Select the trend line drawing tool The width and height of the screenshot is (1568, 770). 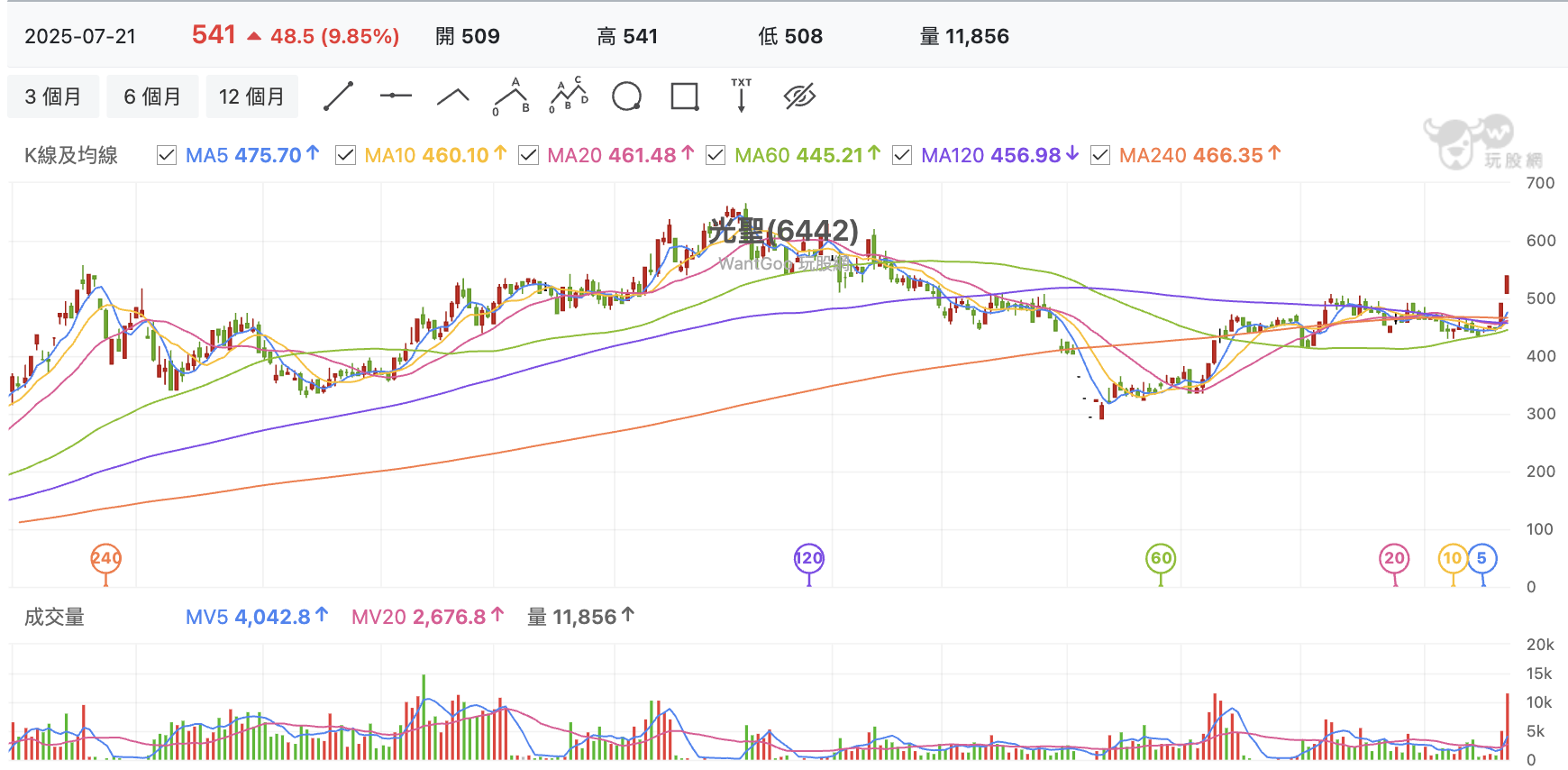(x=338, y=96)
